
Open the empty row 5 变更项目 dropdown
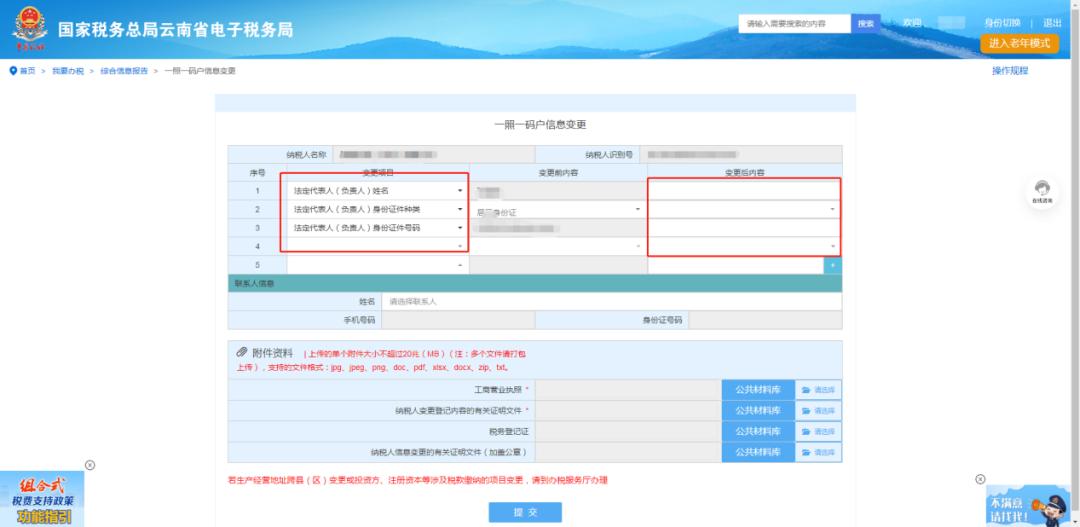click(377, 265)
